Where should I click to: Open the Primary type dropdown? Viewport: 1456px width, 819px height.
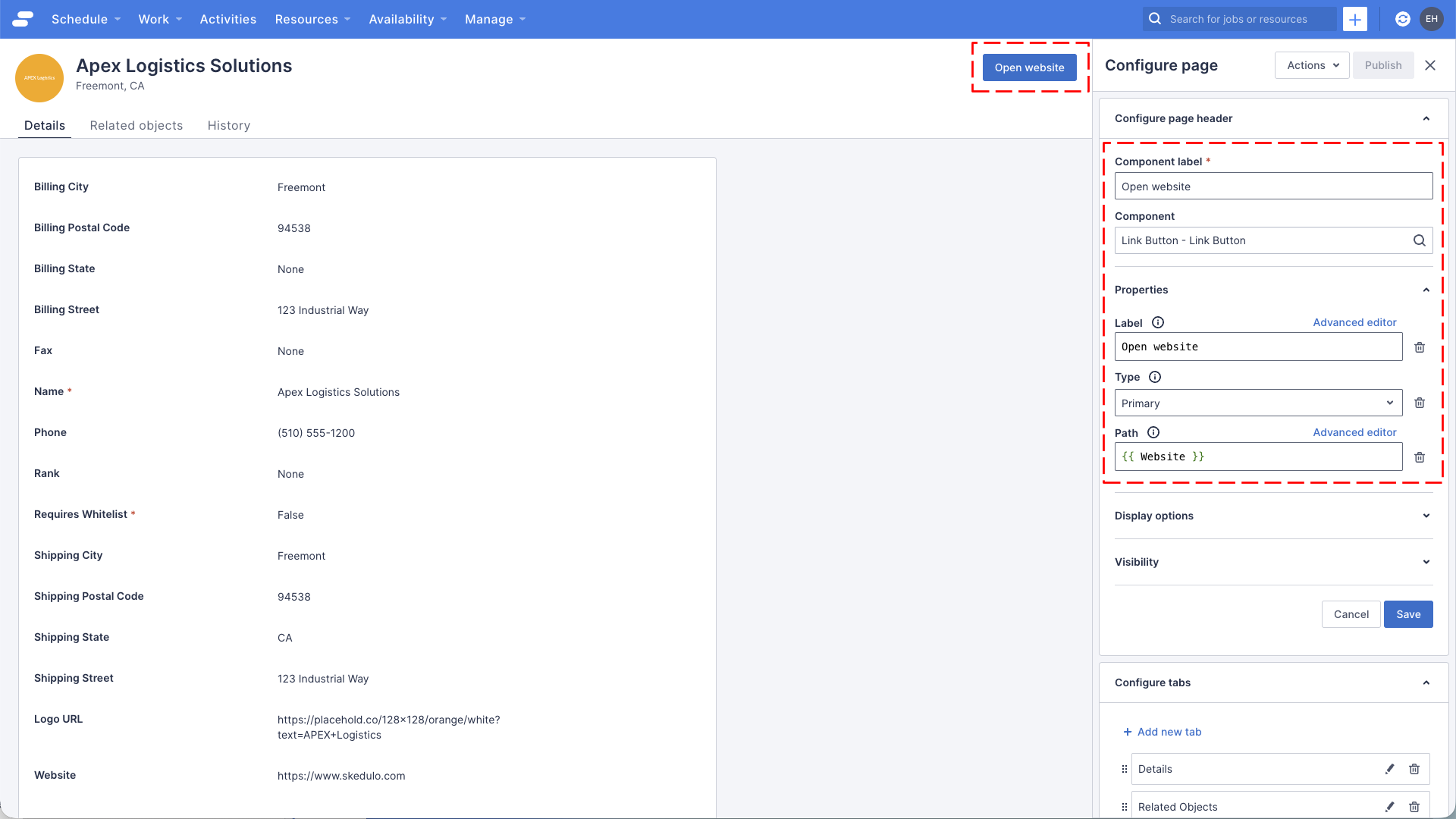click(x=1258, y=403)
